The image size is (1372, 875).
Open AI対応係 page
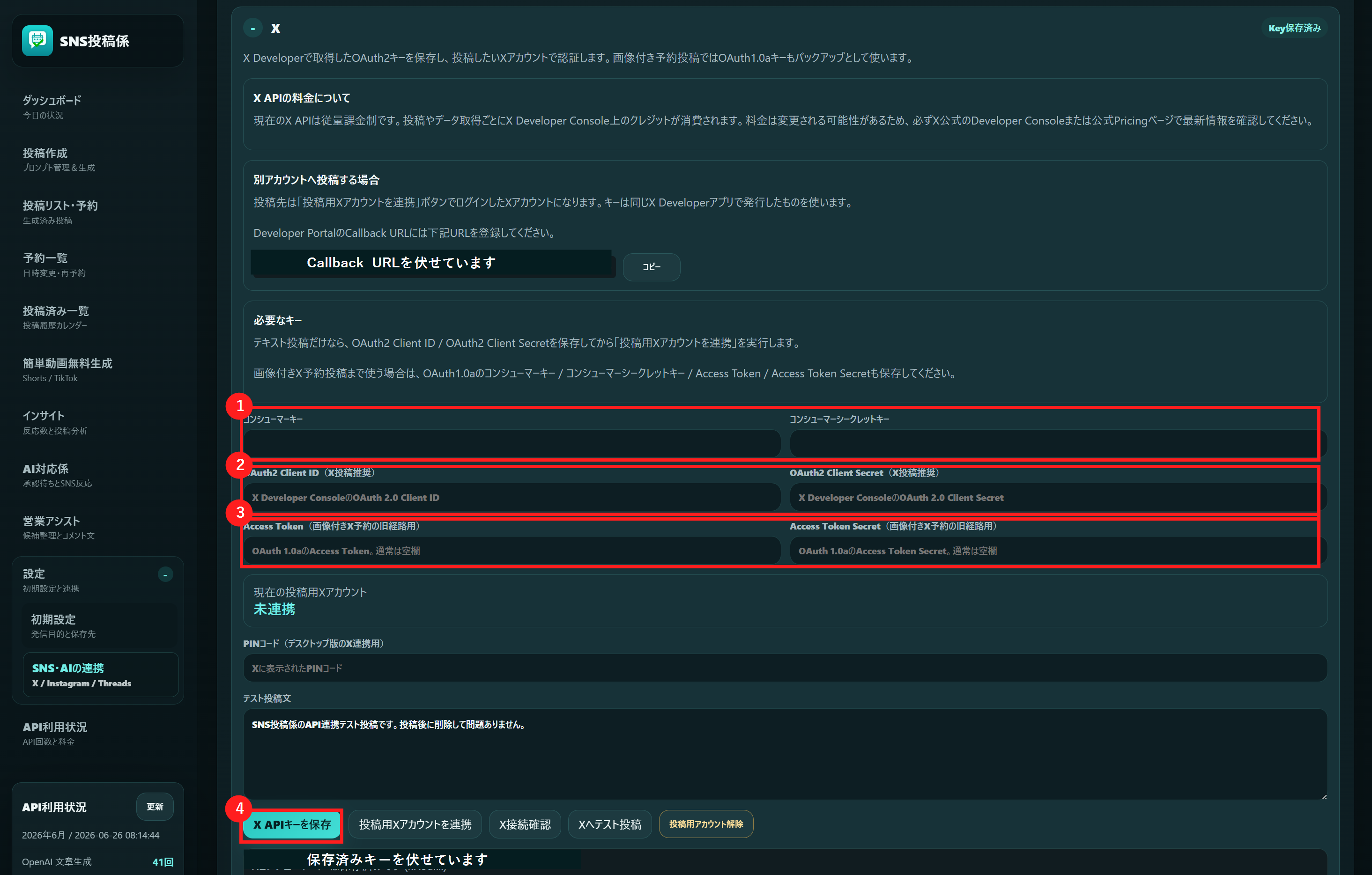(x=97, y=475)
